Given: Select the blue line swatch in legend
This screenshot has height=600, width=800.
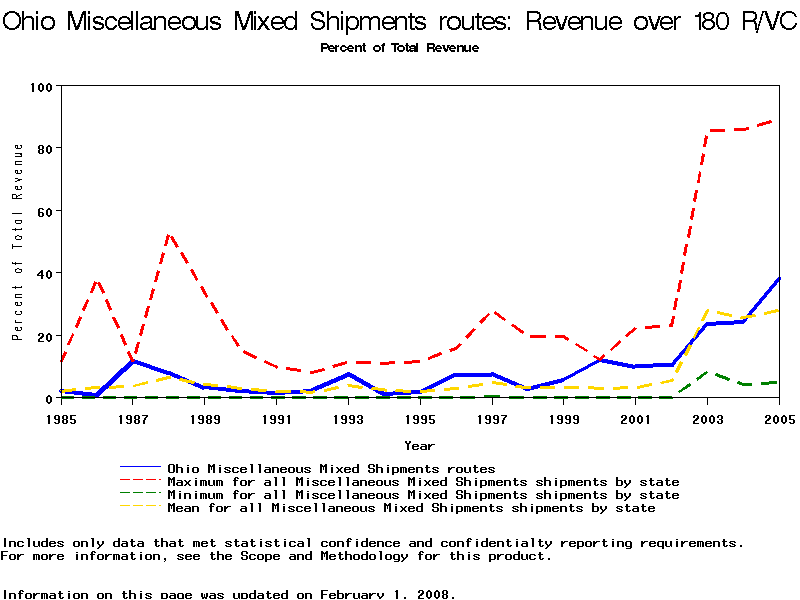Looking at the screenshot, I should pyautogui.click(x=139, y=468).
